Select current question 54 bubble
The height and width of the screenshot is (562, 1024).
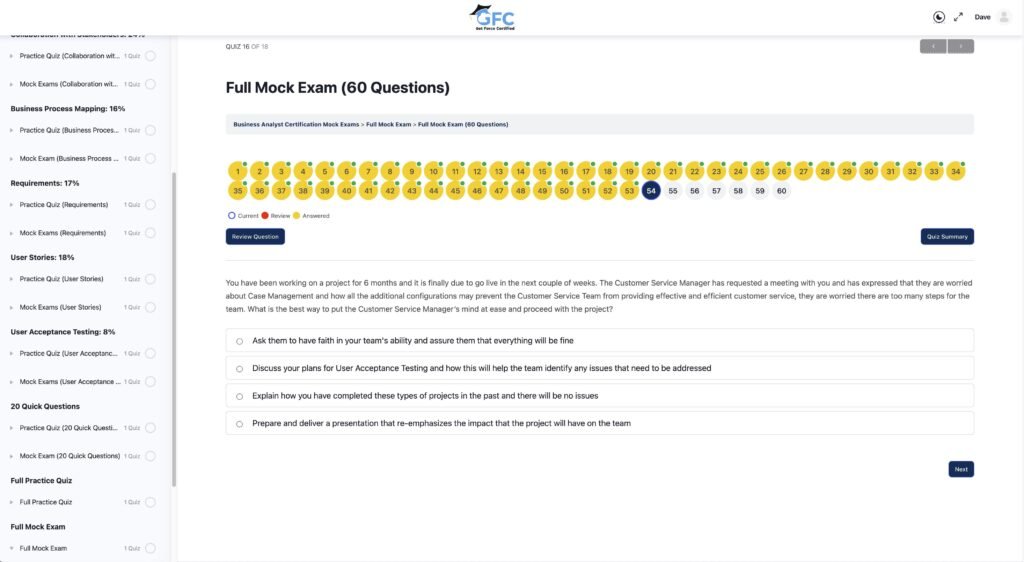pyautogui.click(x=651, y=191)
